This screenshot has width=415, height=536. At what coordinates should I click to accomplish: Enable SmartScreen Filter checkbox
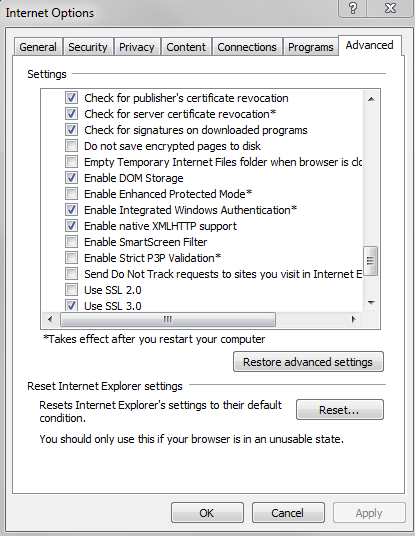(71, 242)
